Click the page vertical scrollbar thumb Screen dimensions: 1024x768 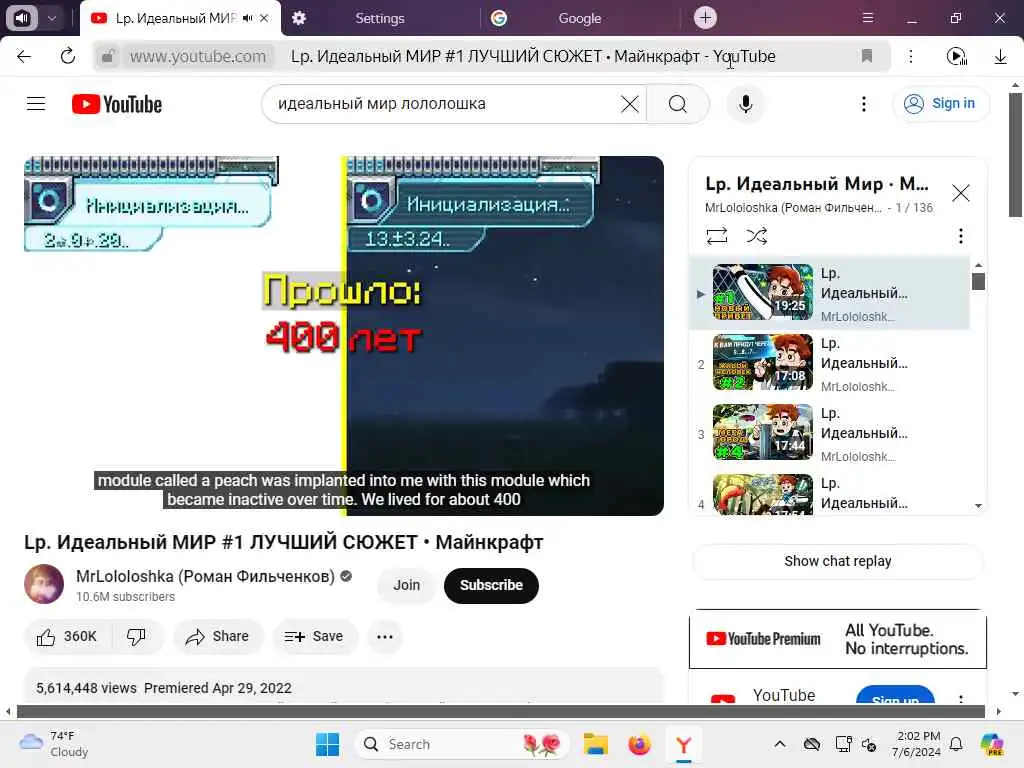(1015, 154)
